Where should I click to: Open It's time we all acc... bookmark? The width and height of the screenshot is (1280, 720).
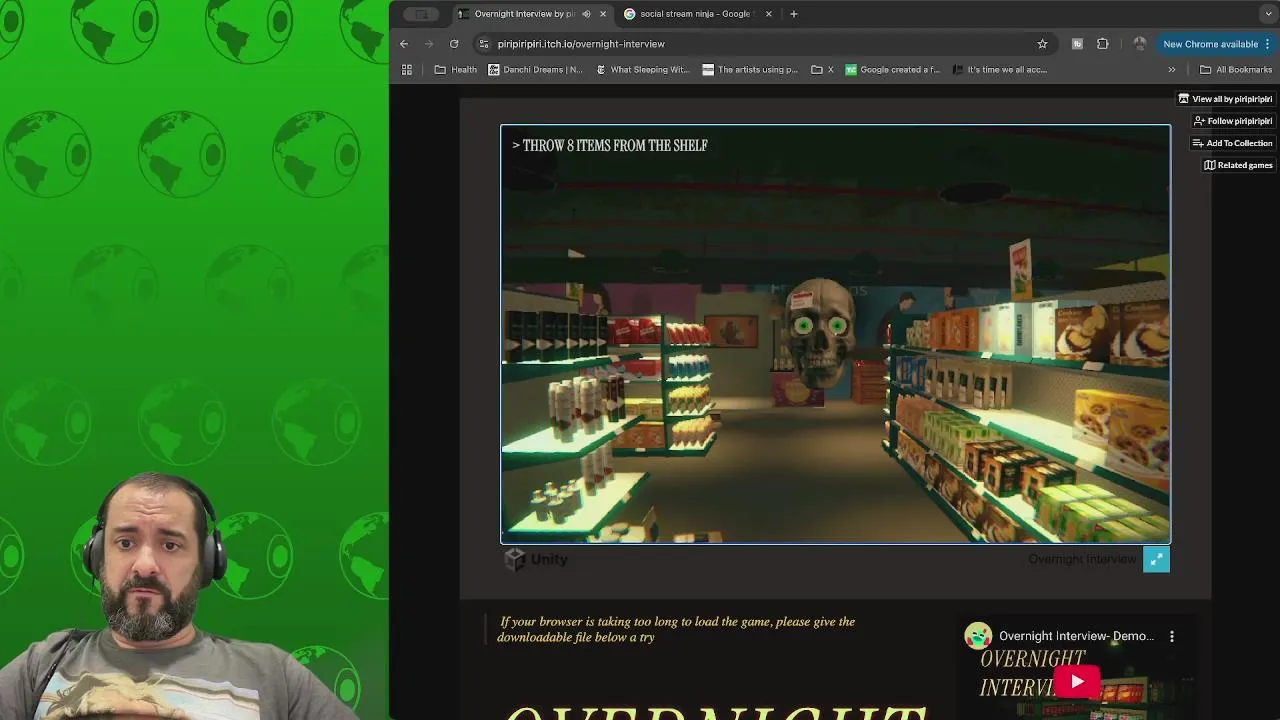1000,70
